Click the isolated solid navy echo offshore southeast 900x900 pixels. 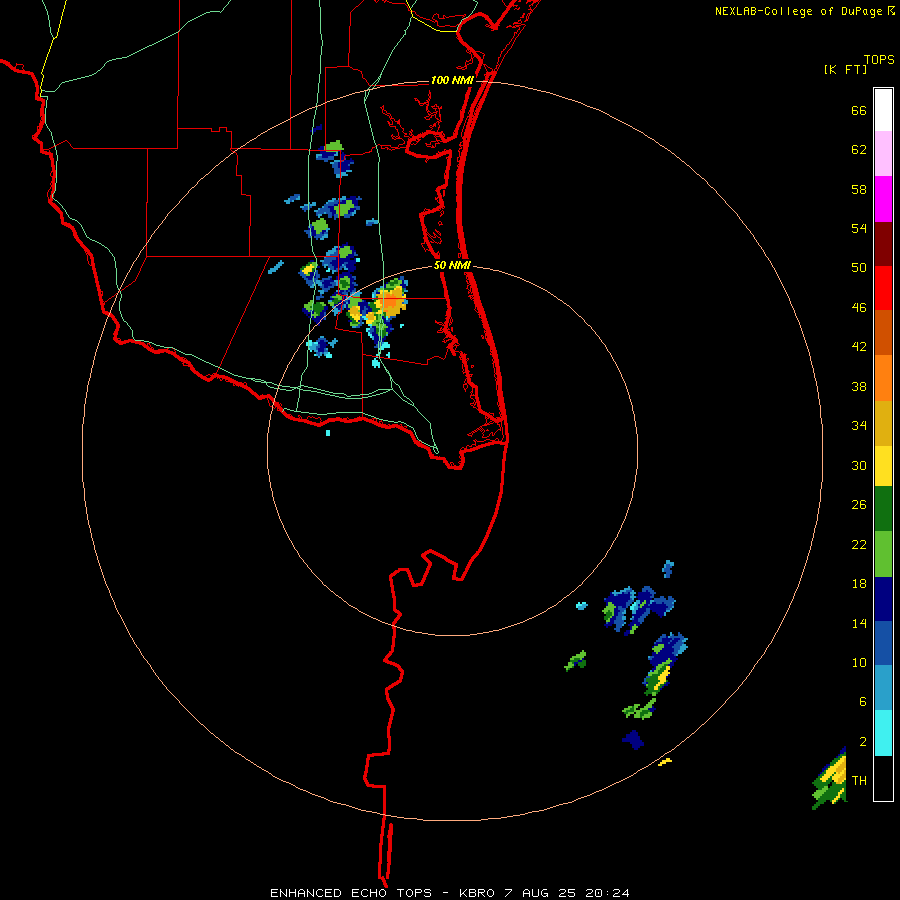[633, 739]
